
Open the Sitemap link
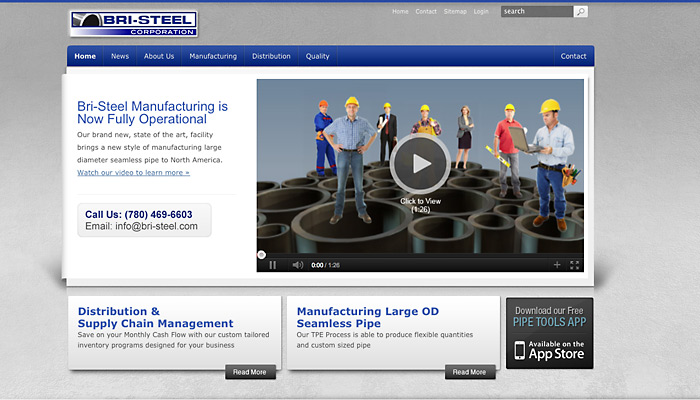[x=455, y=12]
